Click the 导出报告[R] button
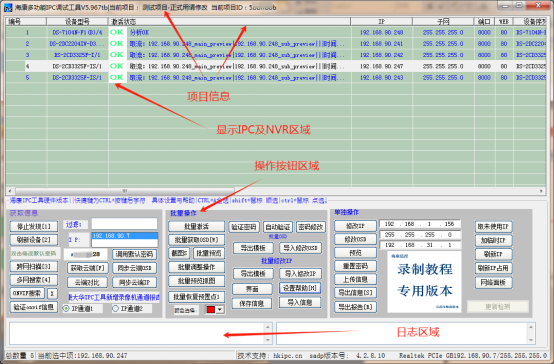 [355, 307]
